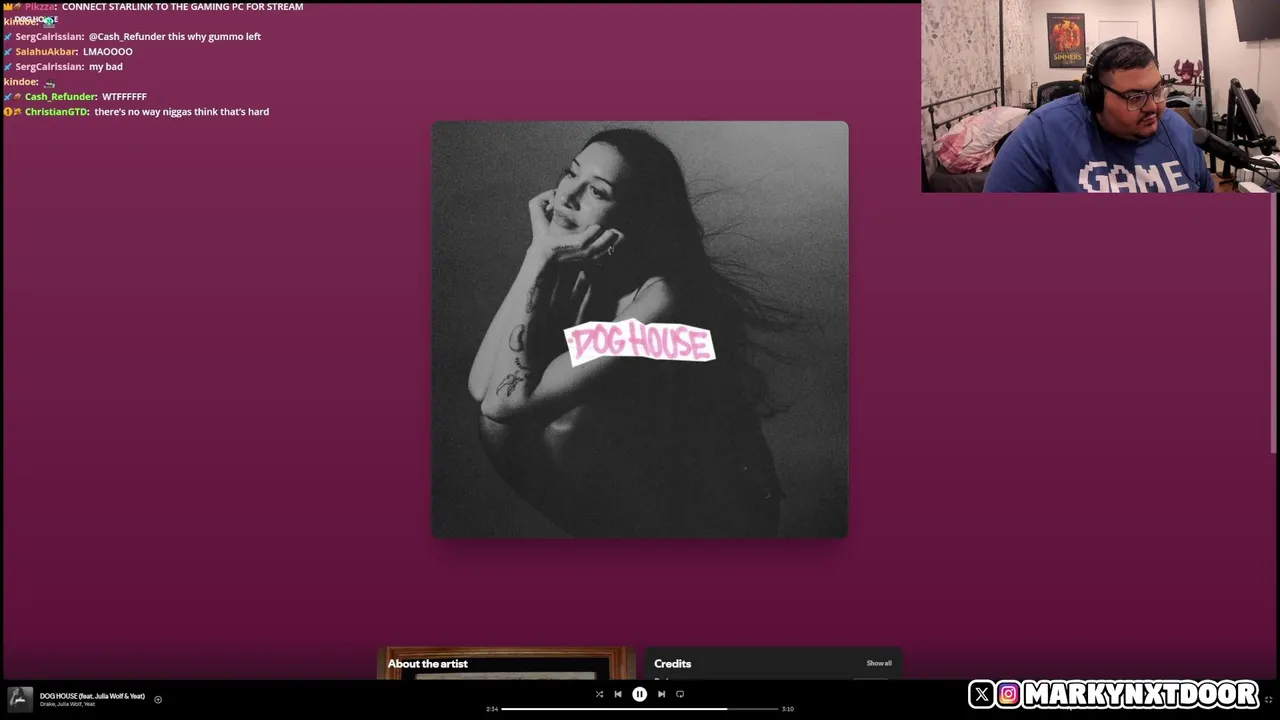Click the total duration 3:10 label
1280x720 pixels.
click(x=788, y=709)
